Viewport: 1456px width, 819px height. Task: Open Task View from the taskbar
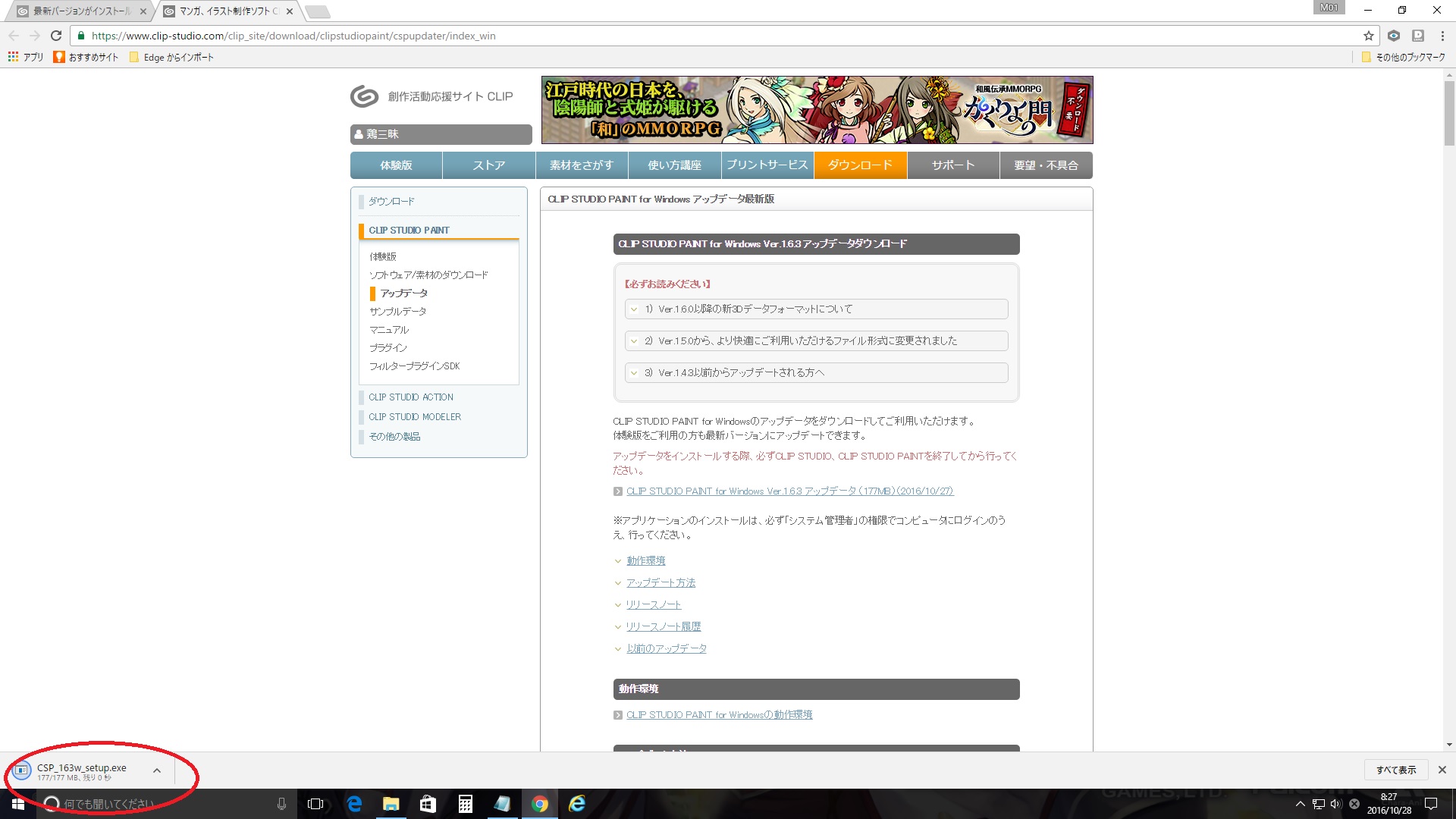coord(315,804)
